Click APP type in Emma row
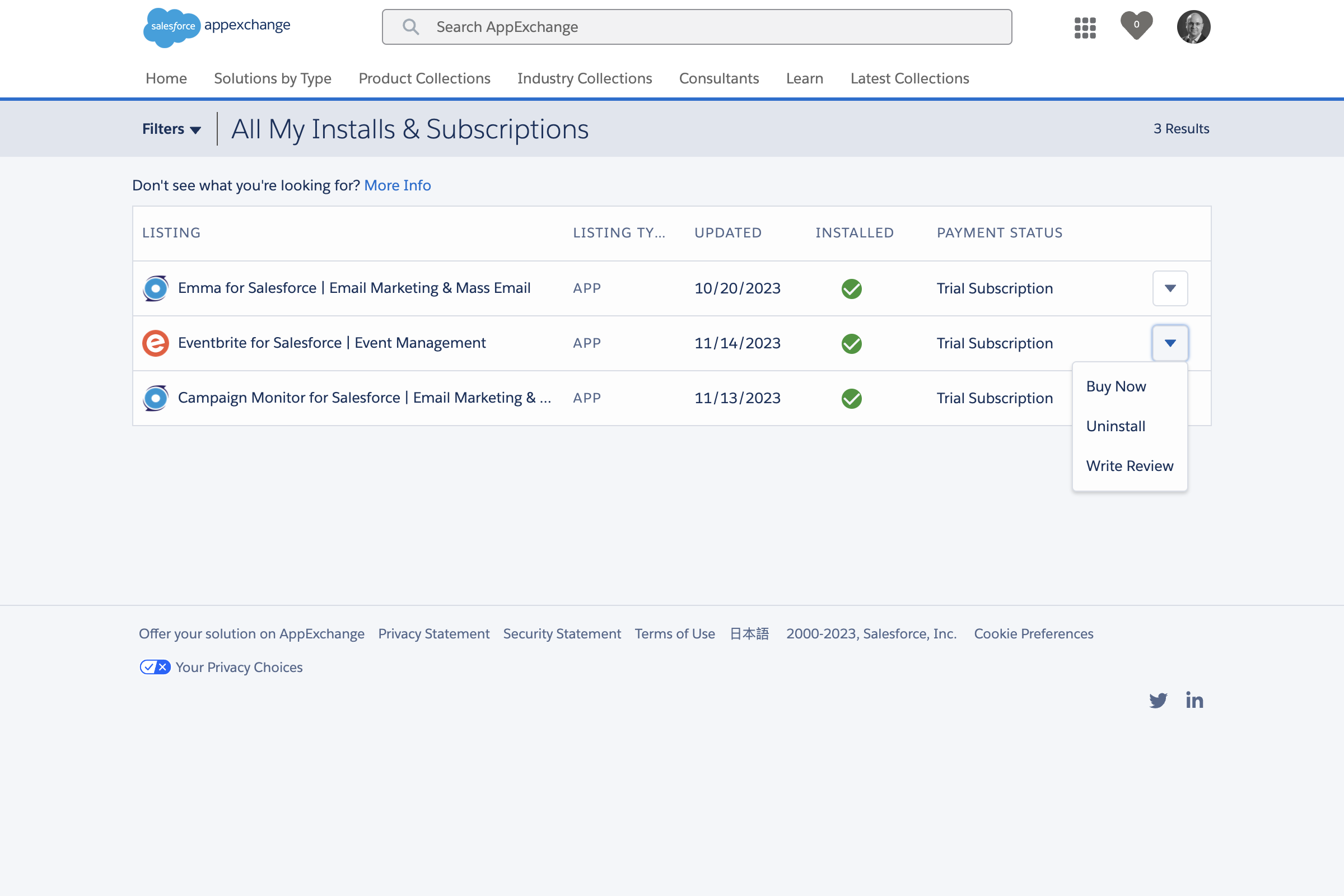1344x896 pixels. [x=587, y=288]
